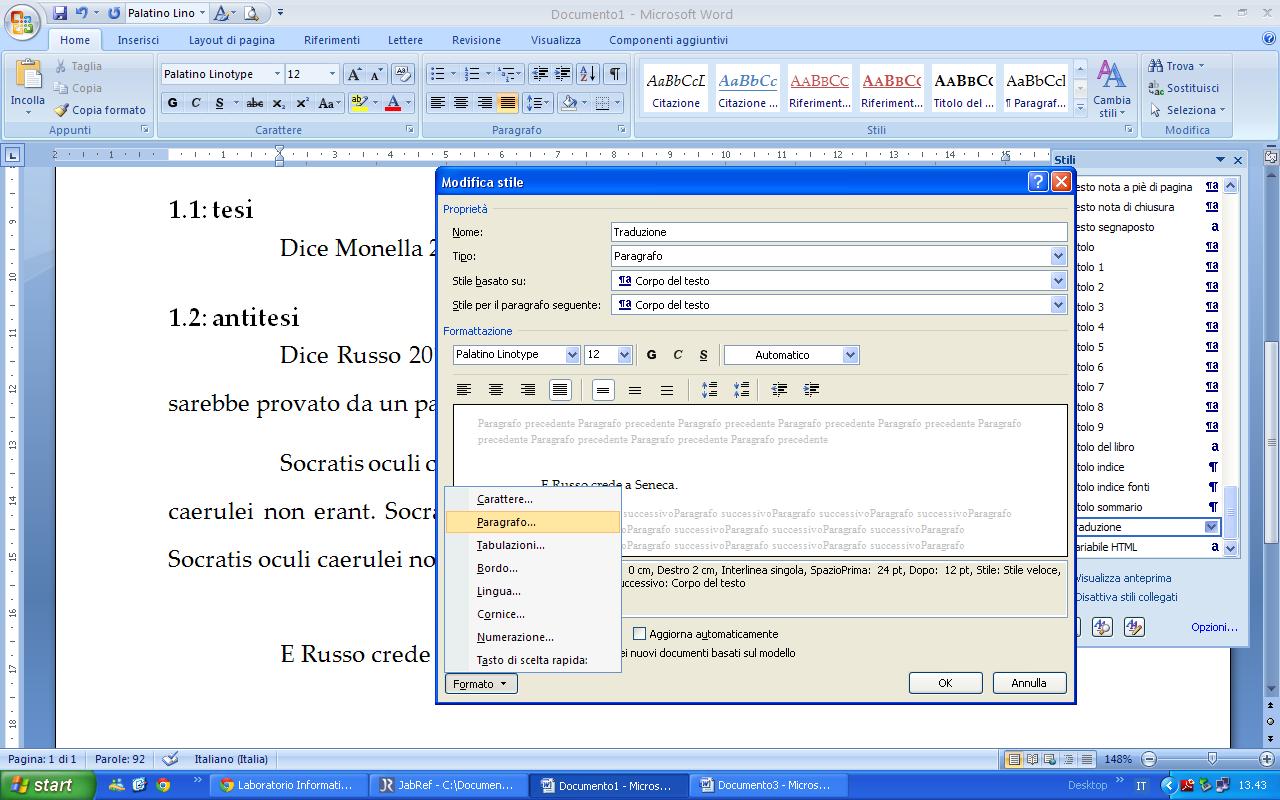
Task: Justify text in ribbon Paragrafo group
Action: point(508,103)
